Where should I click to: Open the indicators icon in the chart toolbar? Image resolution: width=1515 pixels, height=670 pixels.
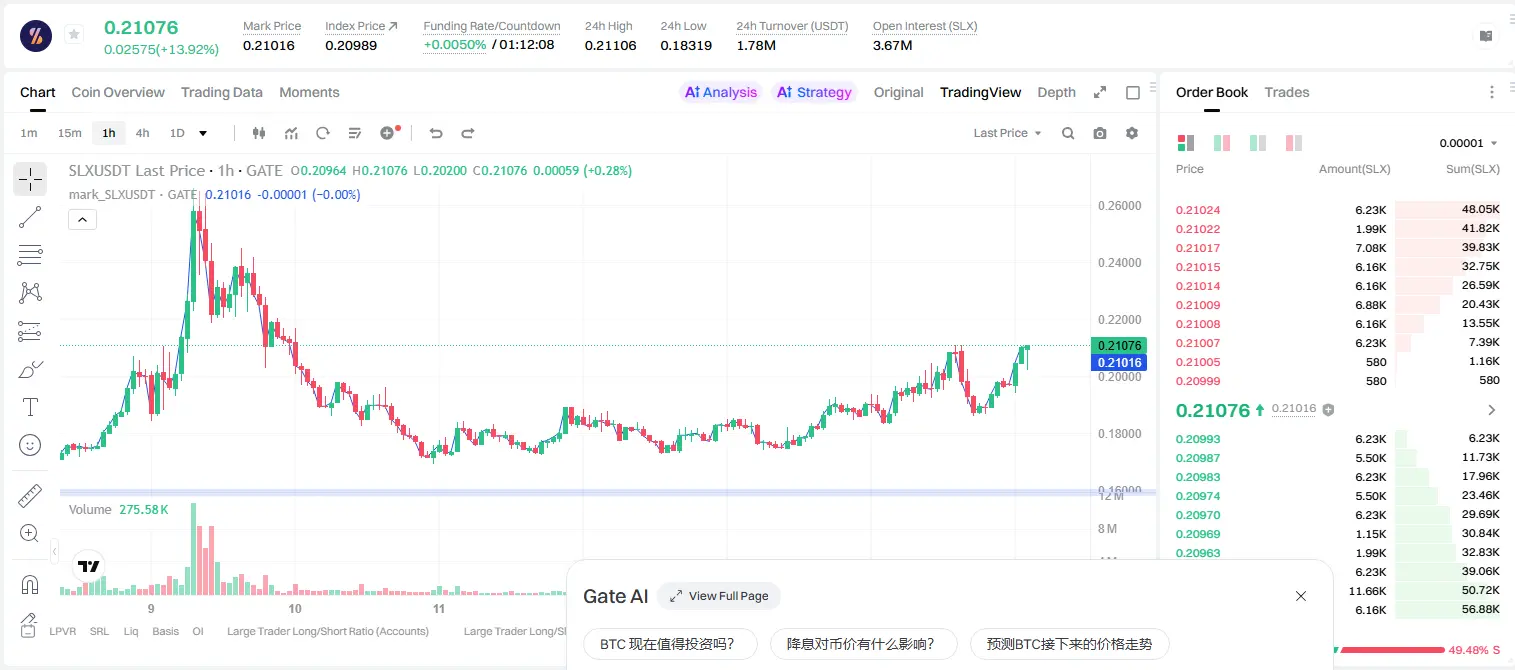pyautogui.click(x=291, y=133)
